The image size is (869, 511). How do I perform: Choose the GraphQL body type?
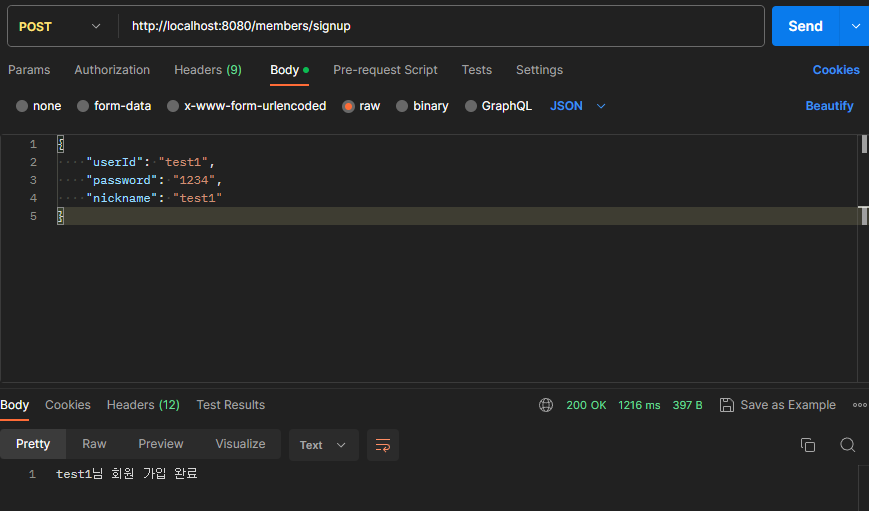471,106
